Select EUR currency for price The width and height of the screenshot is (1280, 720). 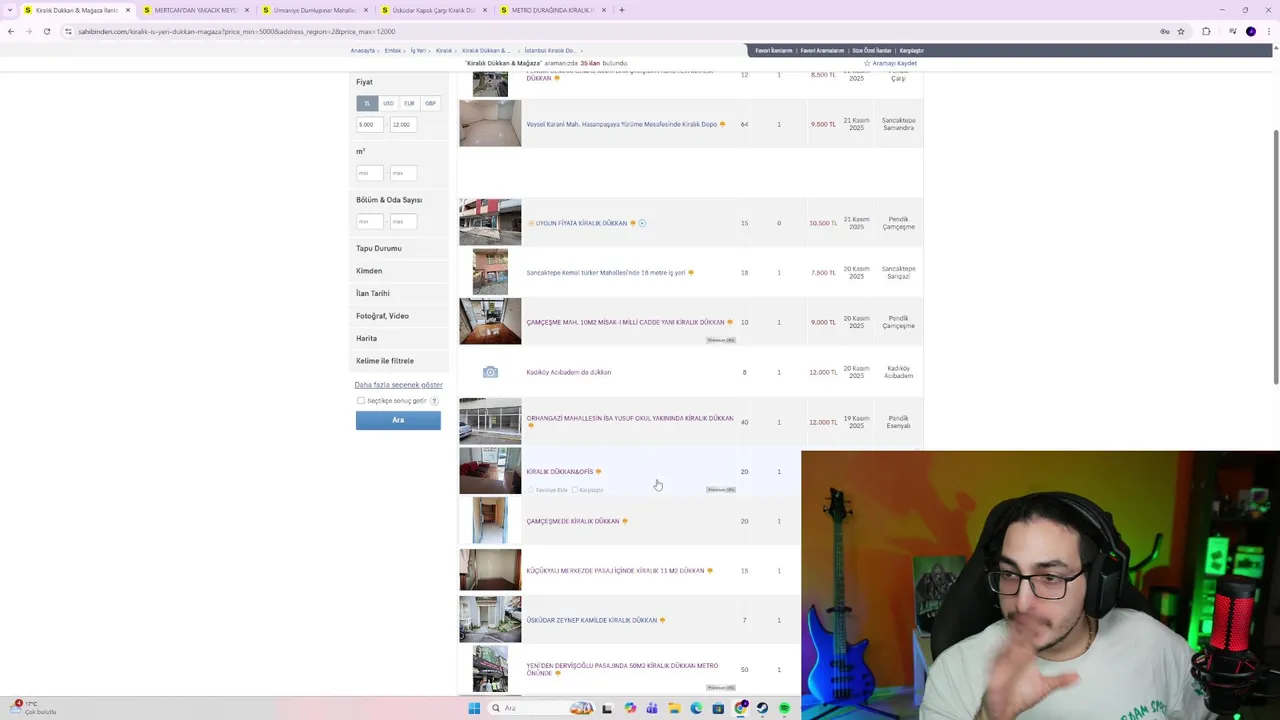pos(409,103)
